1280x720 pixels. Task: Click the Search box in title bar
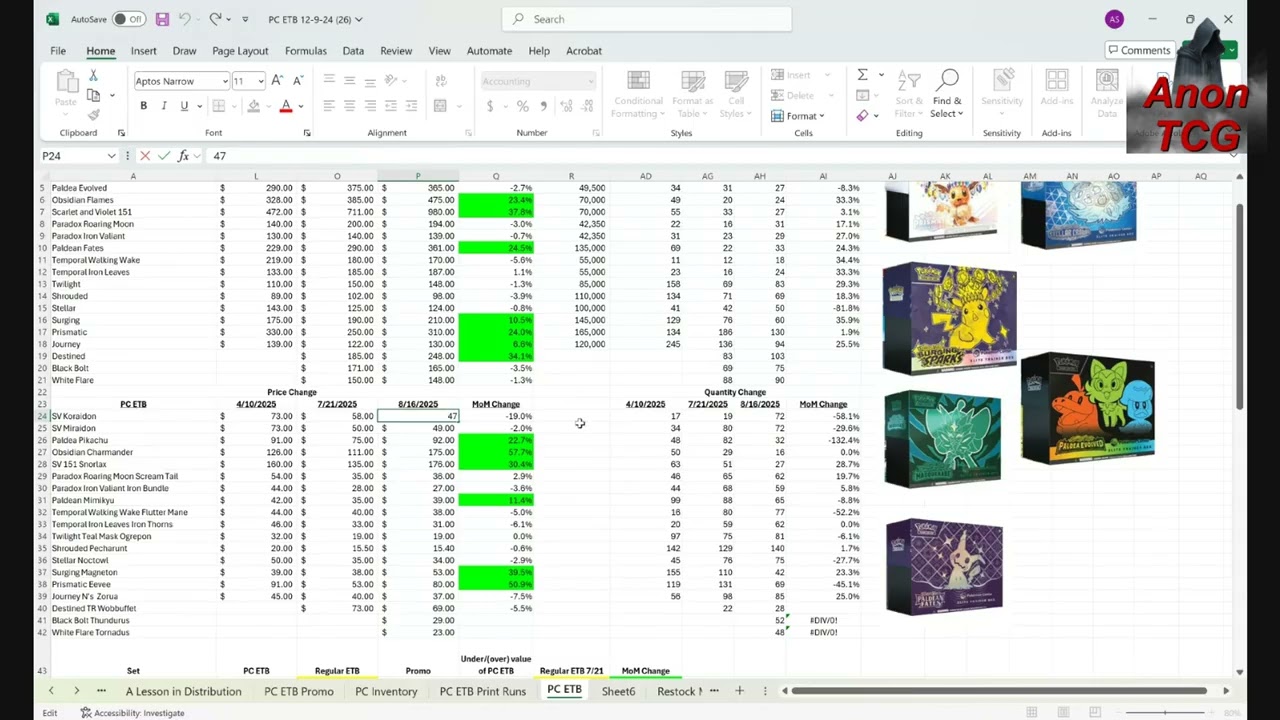coord(647,19)
